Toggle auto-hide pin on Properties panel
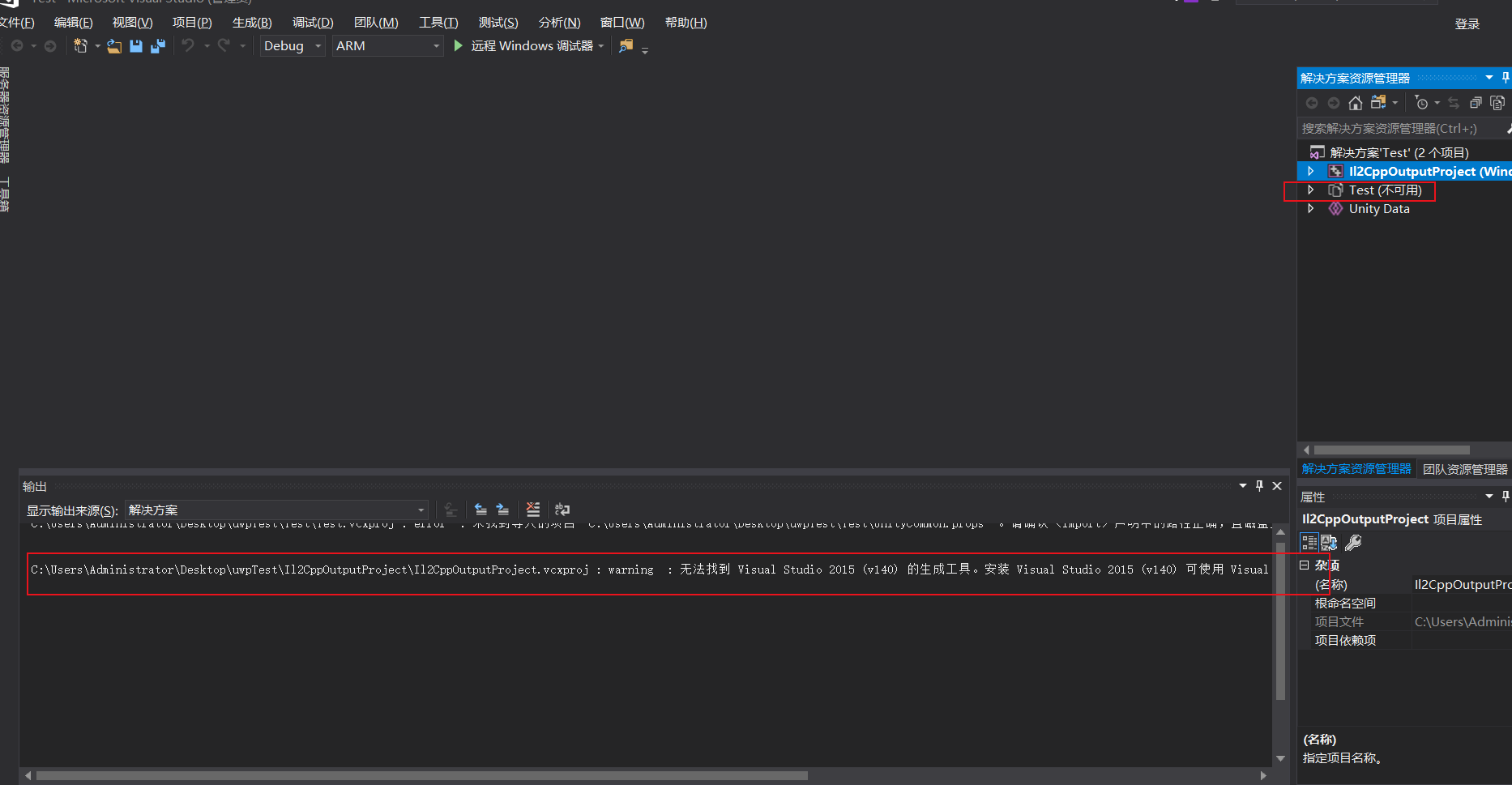 (1506, 497)
